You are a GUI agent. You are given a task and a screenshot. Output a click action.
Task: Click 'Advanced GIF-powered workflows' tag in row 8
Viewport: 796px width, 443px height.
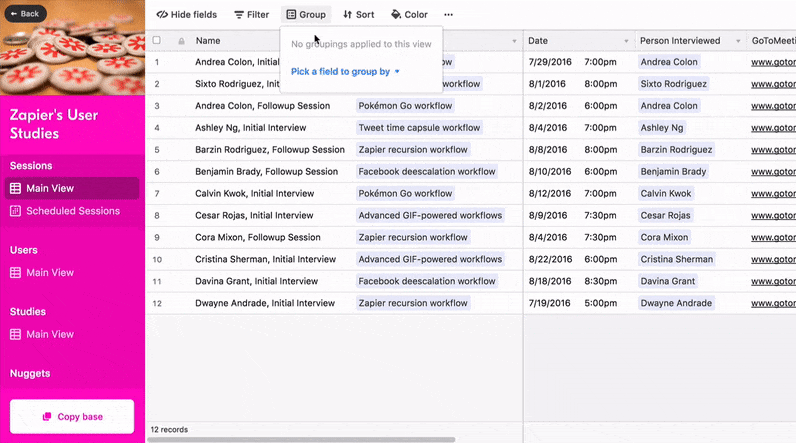[x=430, y=215]
